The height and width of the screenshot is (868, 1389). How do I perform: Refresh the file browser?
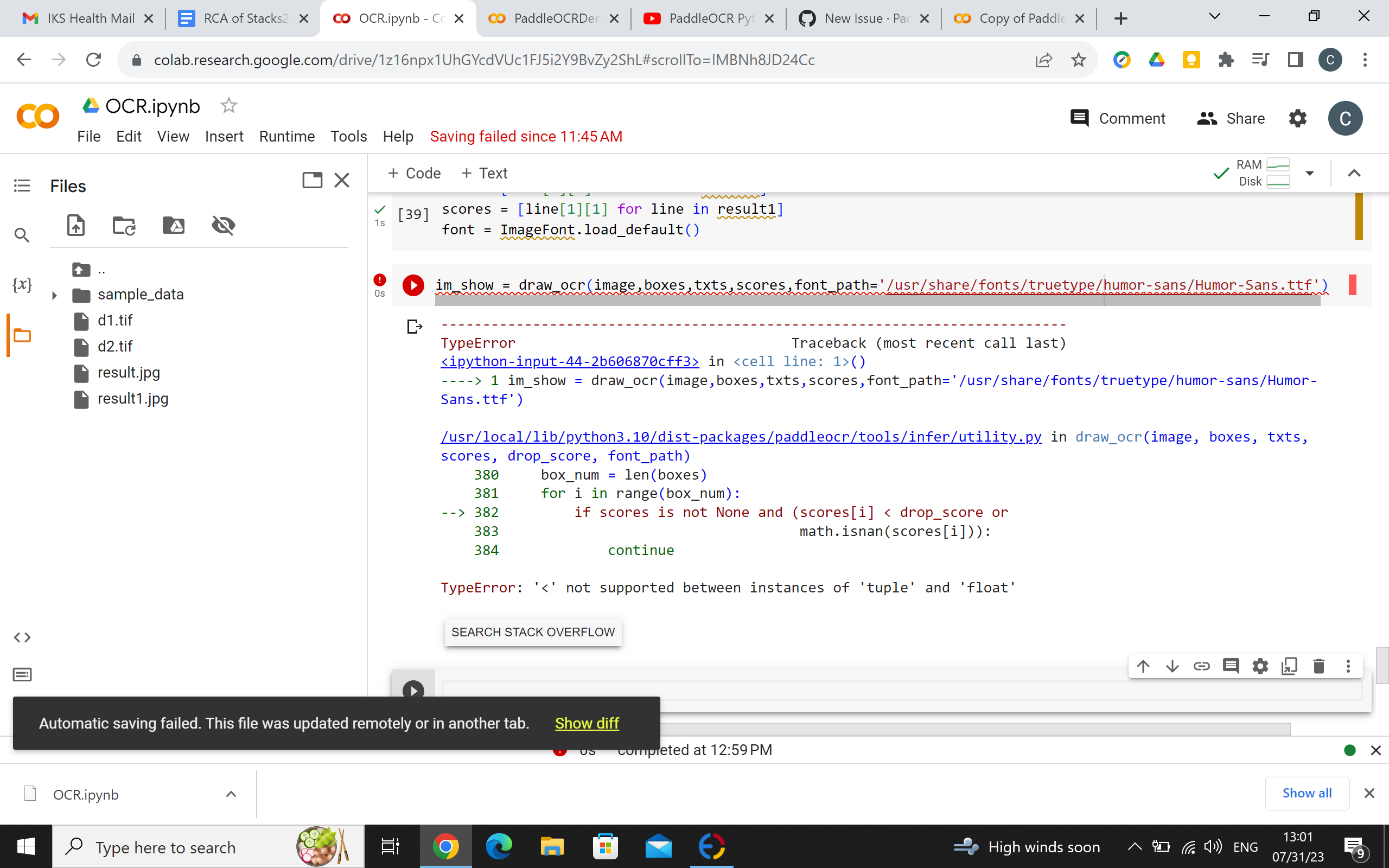124,225
